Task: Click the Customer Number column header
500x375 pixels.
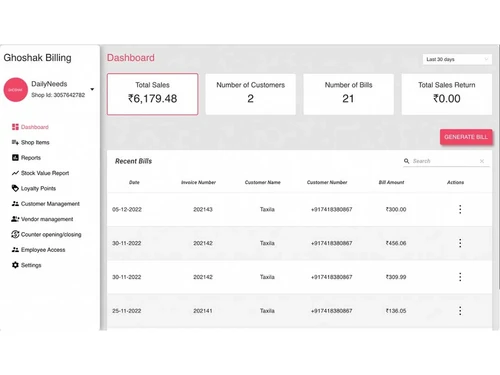Action: 327,182
